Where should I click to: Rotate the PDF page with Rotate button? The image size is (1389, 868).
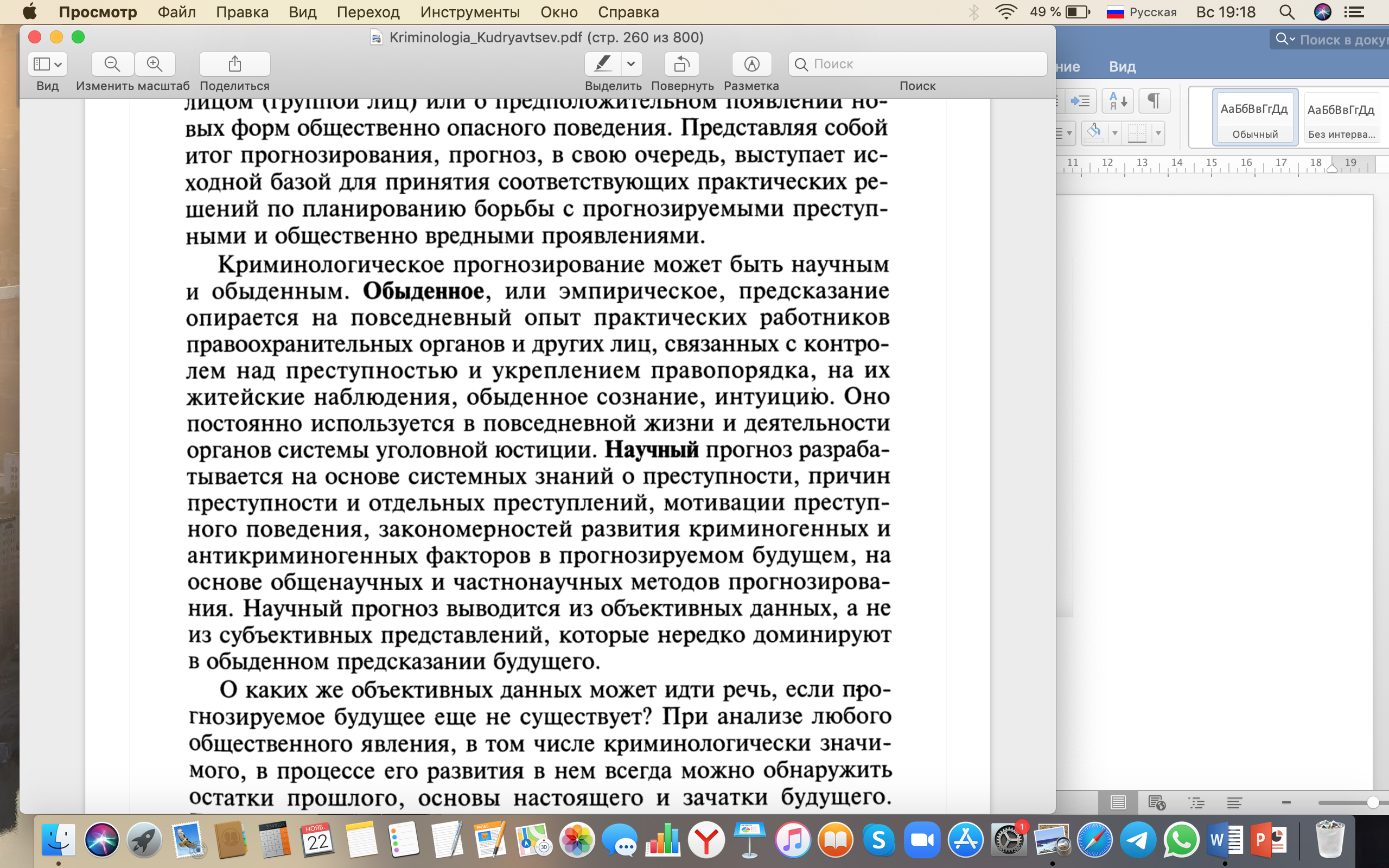(682, 63)
